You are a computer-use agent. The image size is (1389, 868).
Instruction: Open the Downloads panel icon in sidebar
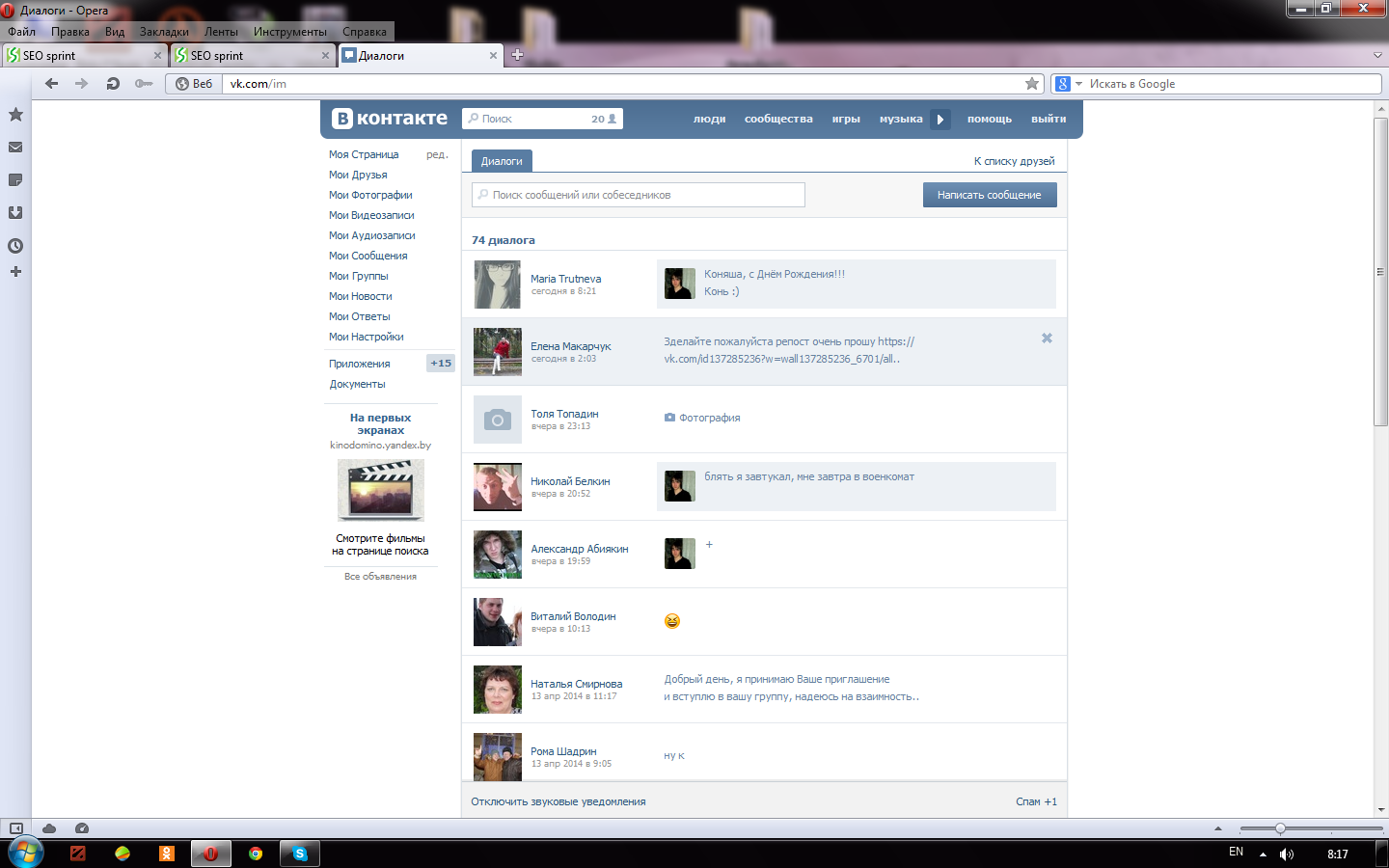coord(15,213)
